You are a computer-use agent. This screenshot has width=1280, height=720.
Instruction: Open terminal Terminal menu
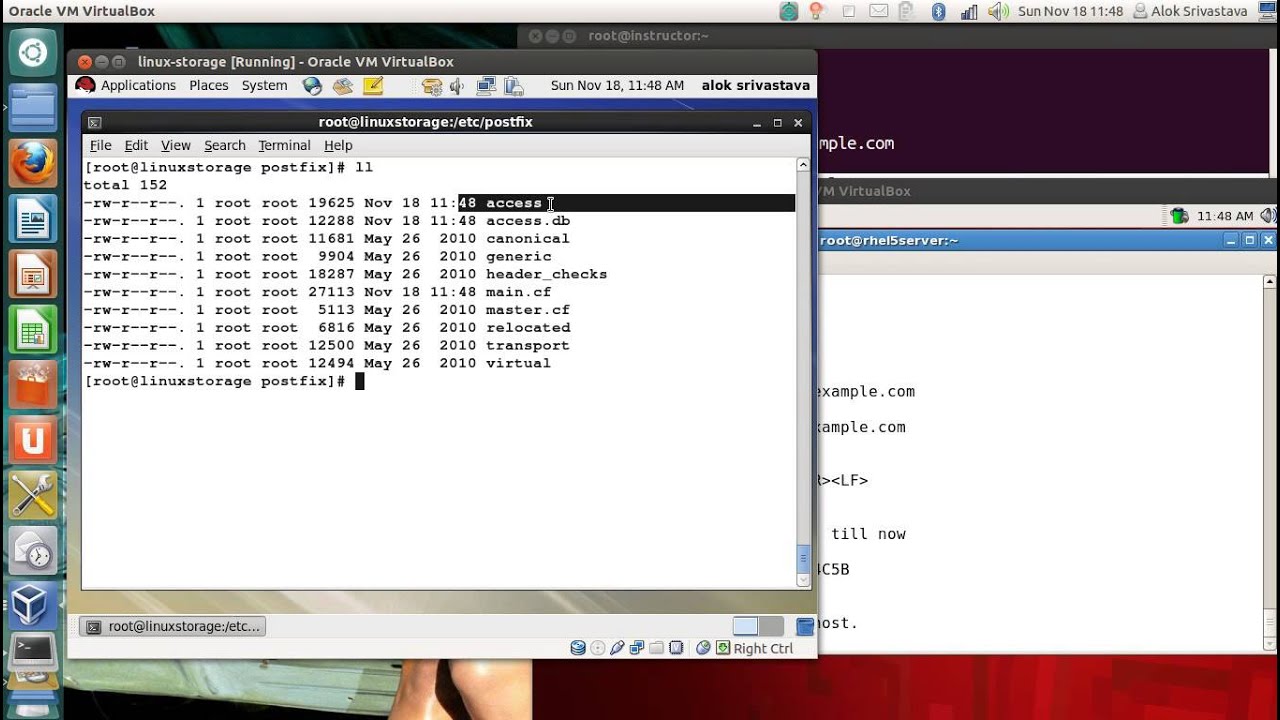(x=284, y=146)
